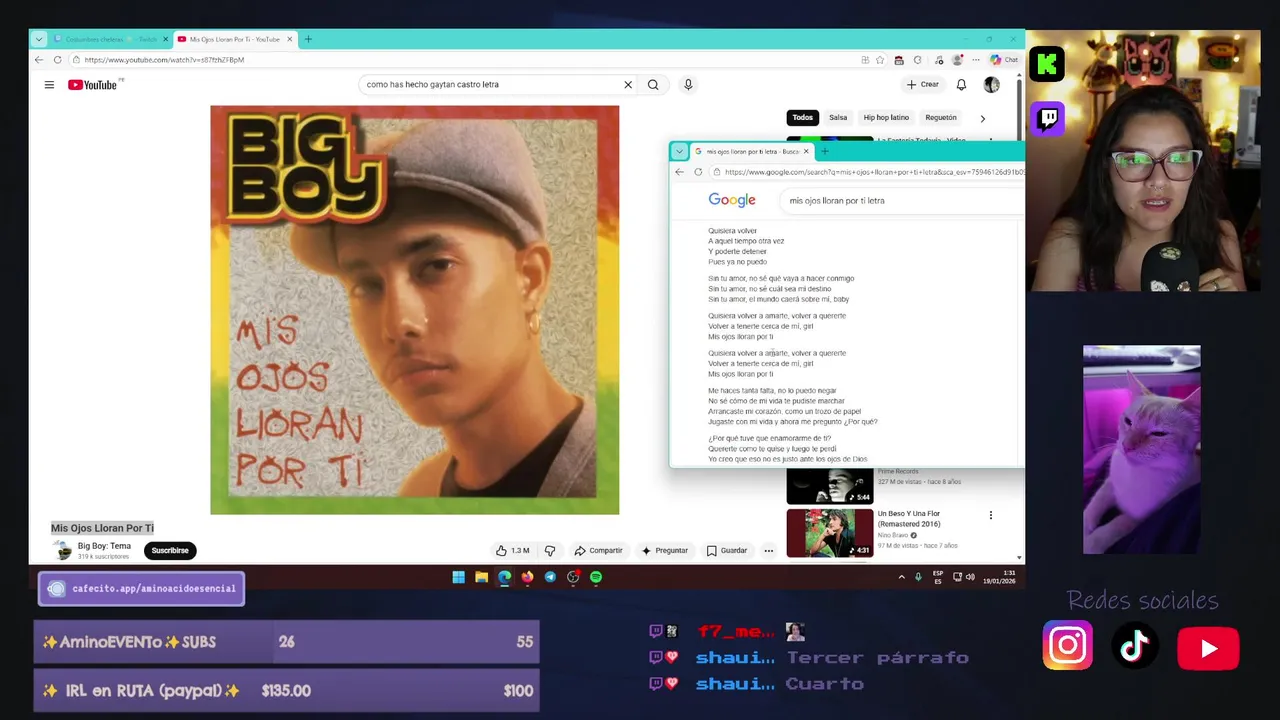Image resolution: width=1280 pixels, height=720 pixels.
Task: Open the Windows Start menu
Action: (458, 577)
